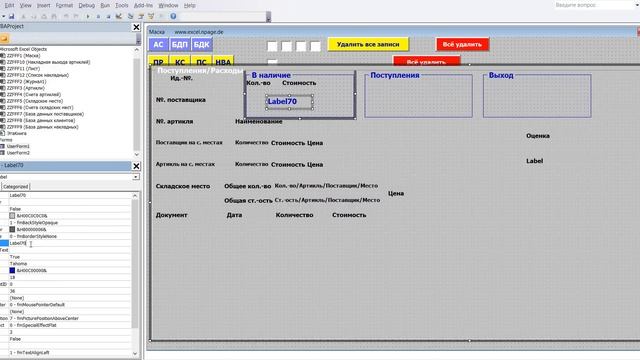Select UserForm2 in project tree

[18, 153]
